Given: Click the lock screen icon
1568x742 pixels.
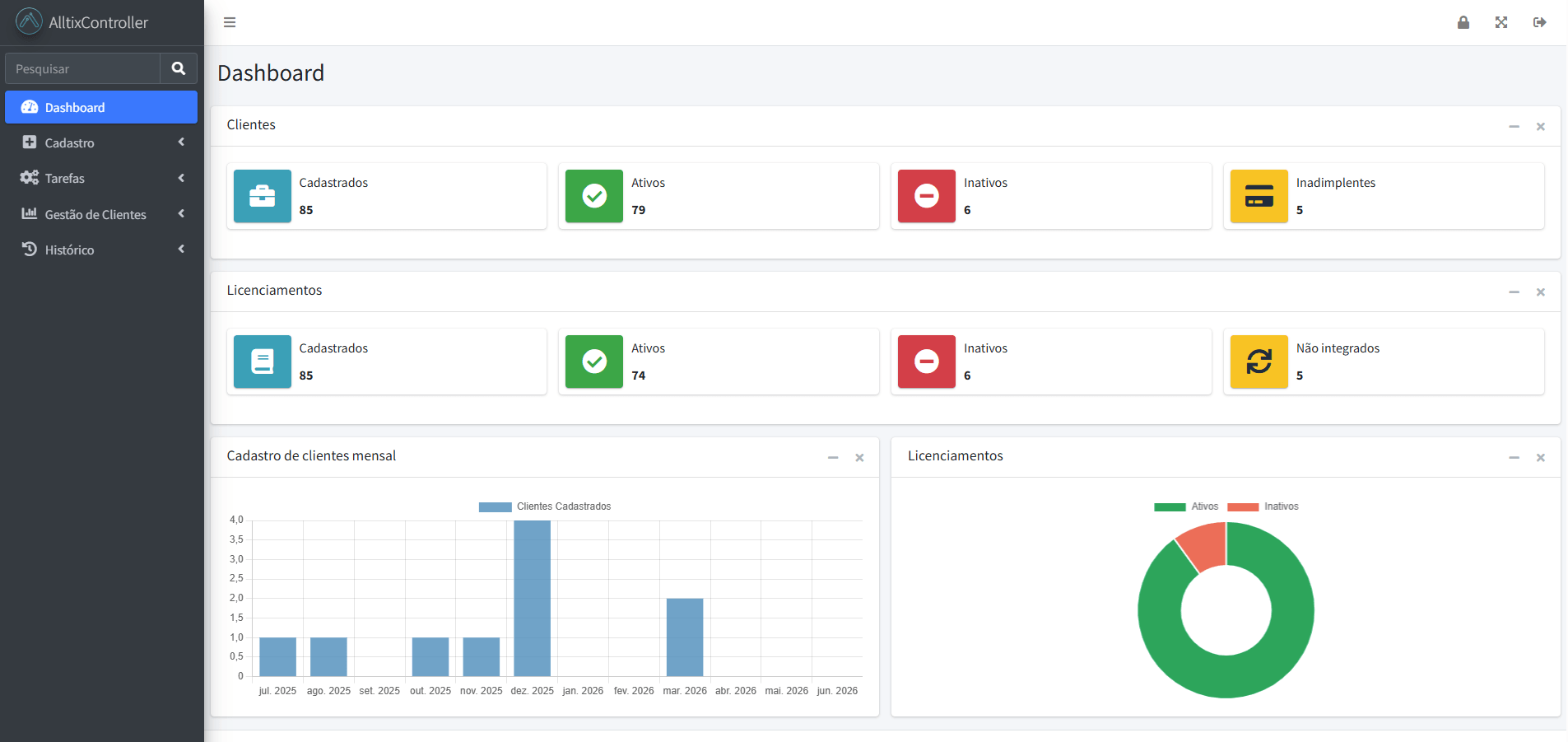Looking at the screenshot, I should pyautogui.click(x=1463, y=22).
